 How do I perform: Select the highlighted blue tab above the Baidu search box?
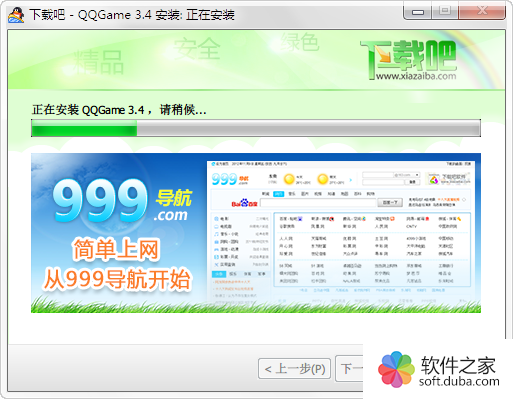point(278,194)
